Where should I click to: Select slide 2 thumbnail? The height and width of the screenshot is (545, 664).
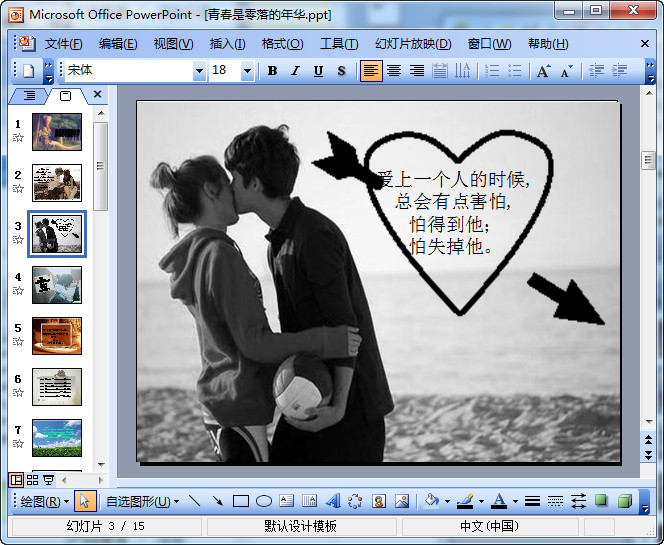(57, 183)
